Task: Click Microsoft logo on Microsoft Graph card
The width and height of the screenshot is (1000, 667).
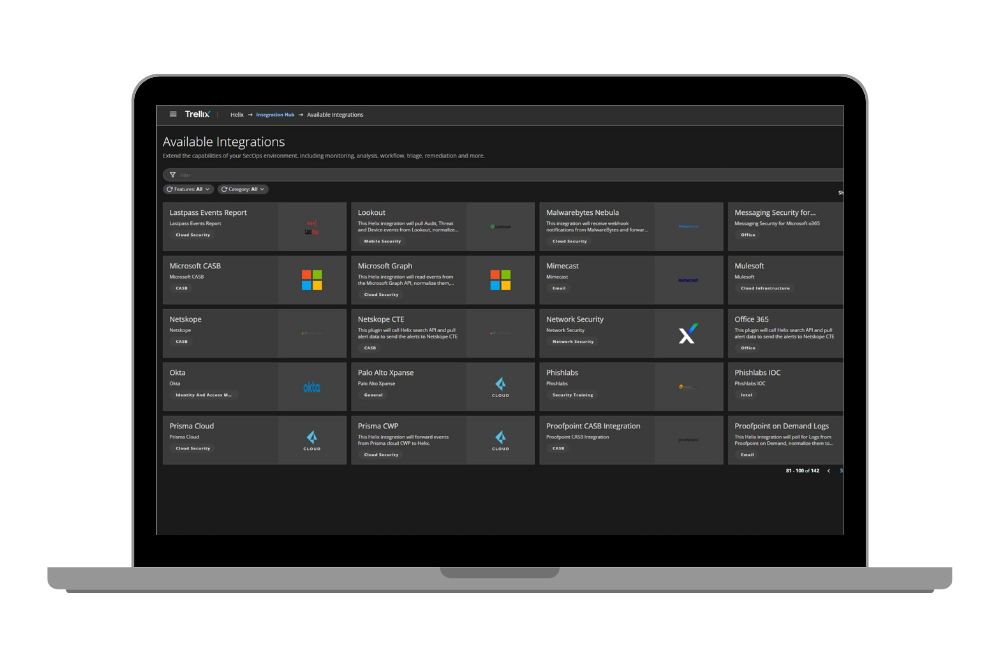Action: [501, 280]
